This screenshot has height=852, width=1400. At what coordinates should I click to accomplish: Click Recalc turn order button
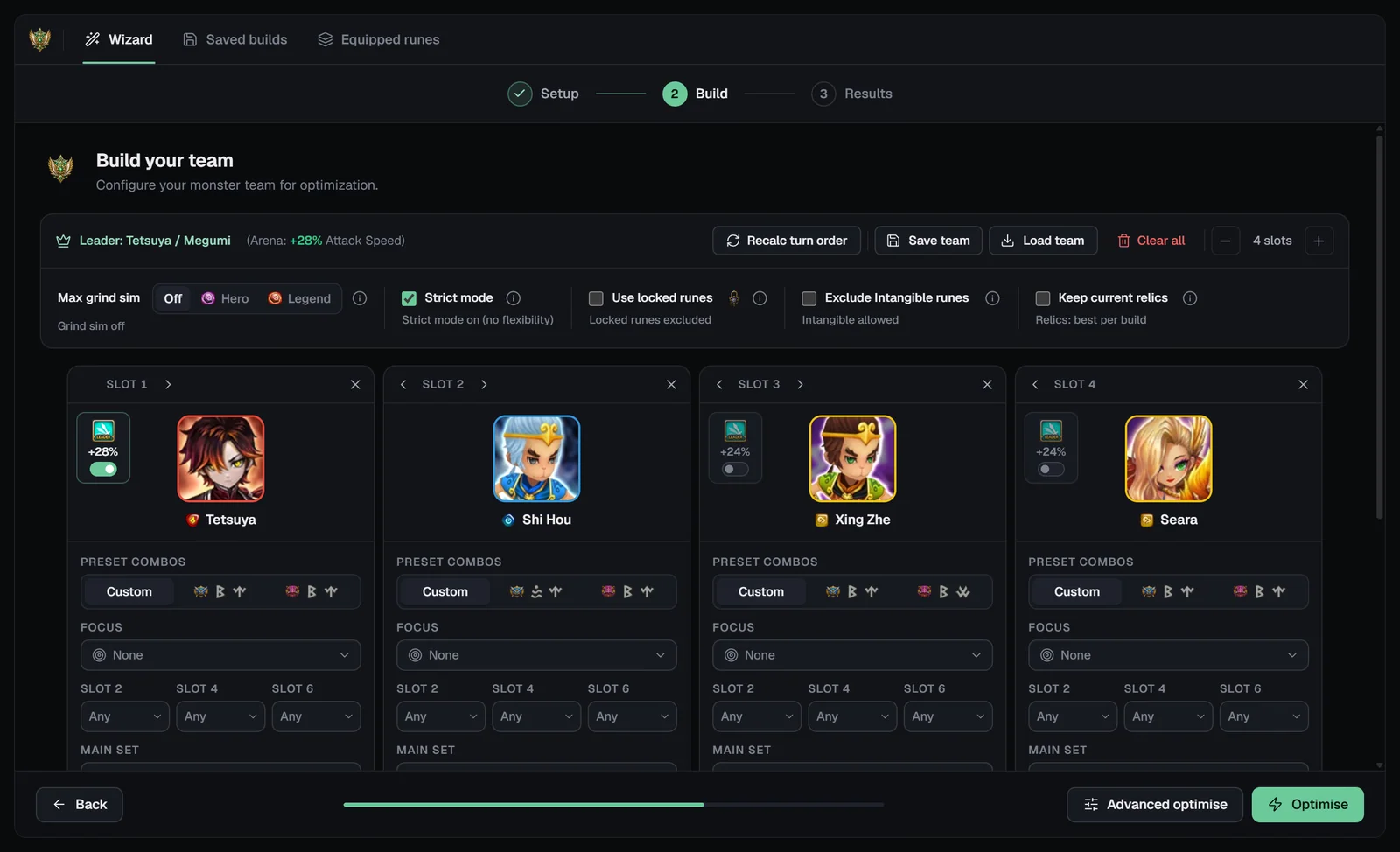pos(787,241)
